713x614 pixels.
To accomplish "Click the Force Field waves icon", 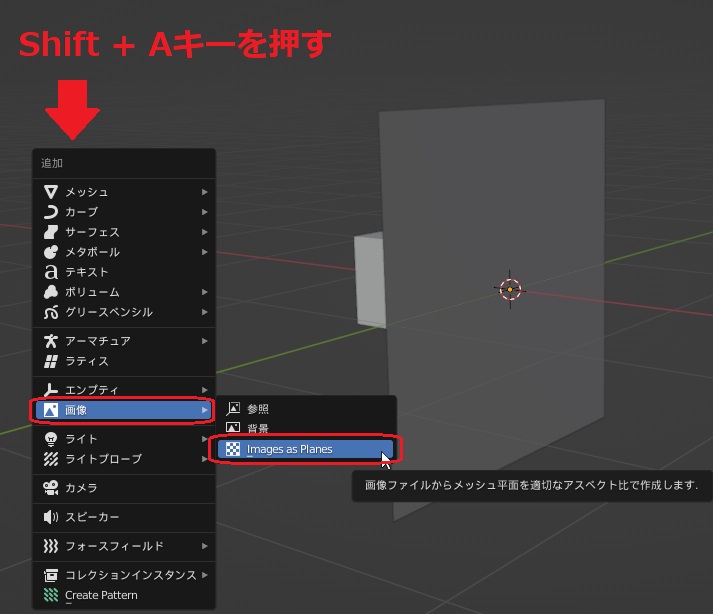I will (51, 546).
